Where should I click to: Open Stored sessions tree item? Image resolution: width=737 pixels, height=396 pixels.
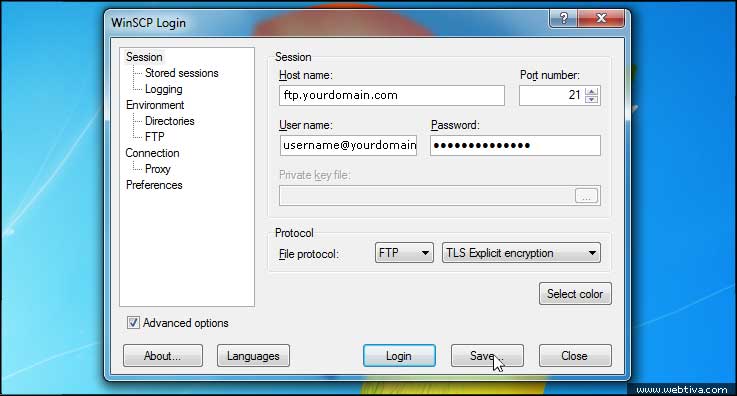point(181,73)
